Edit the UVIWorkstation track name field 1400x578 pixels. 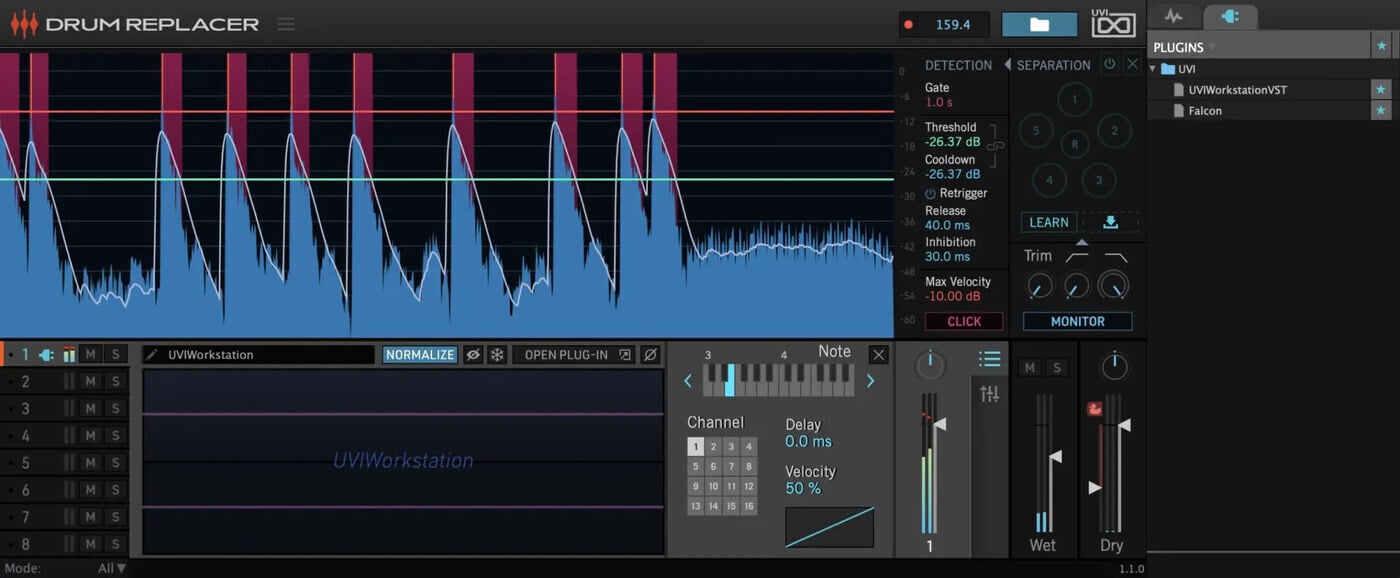coord(259,354)
